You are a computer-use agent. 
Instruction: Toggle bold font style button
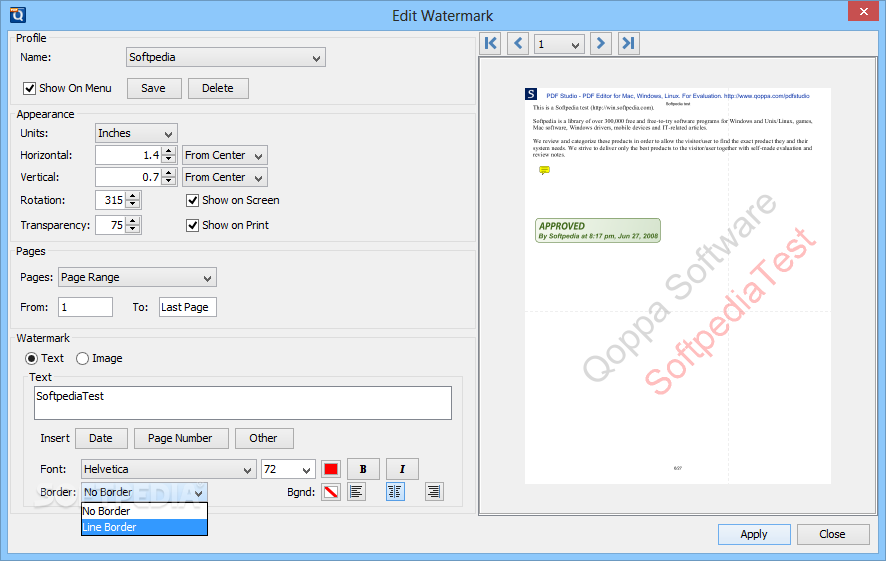click(363, 469)
